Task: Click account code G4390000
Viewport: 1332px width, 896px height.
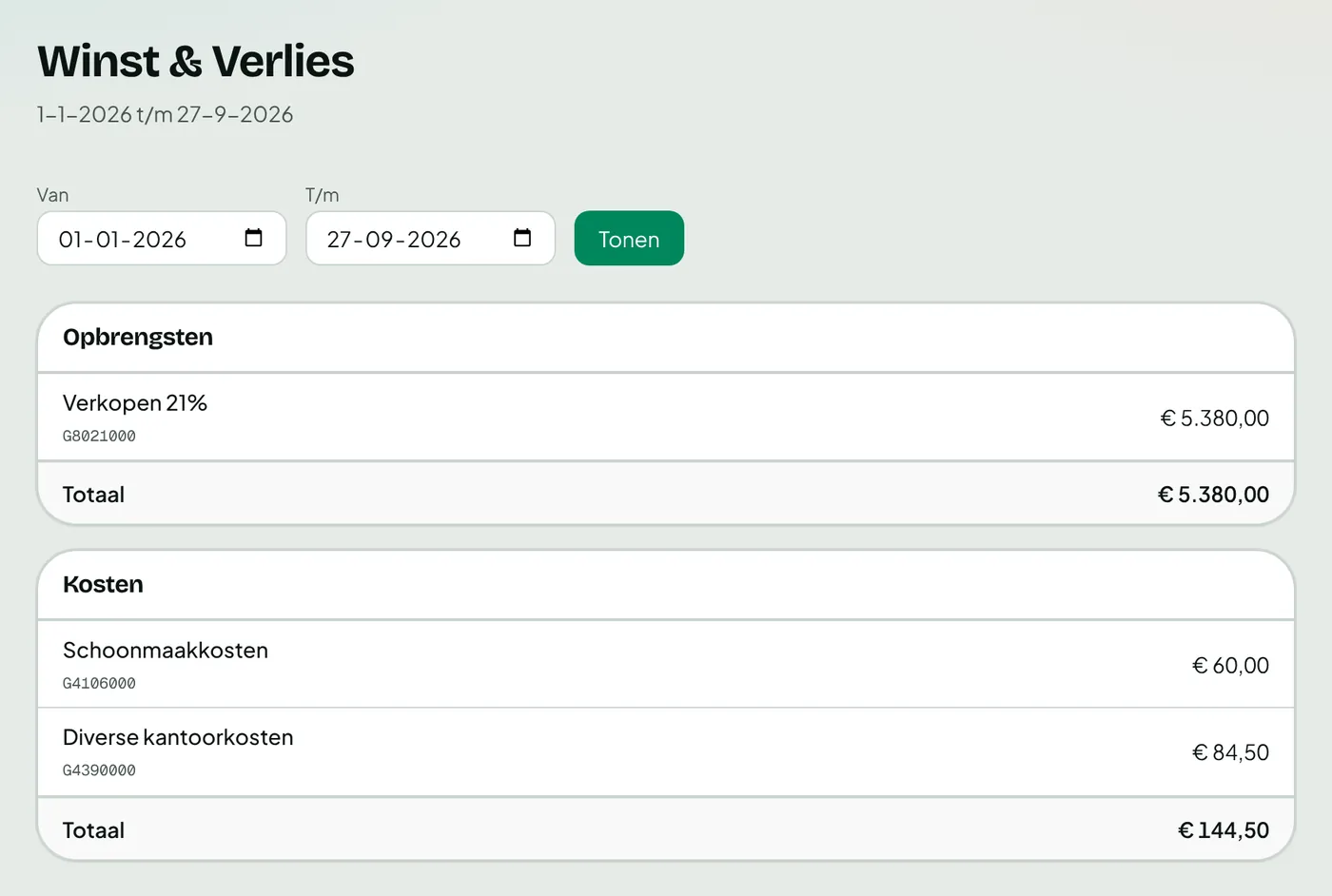Action: tap(99, 770)
